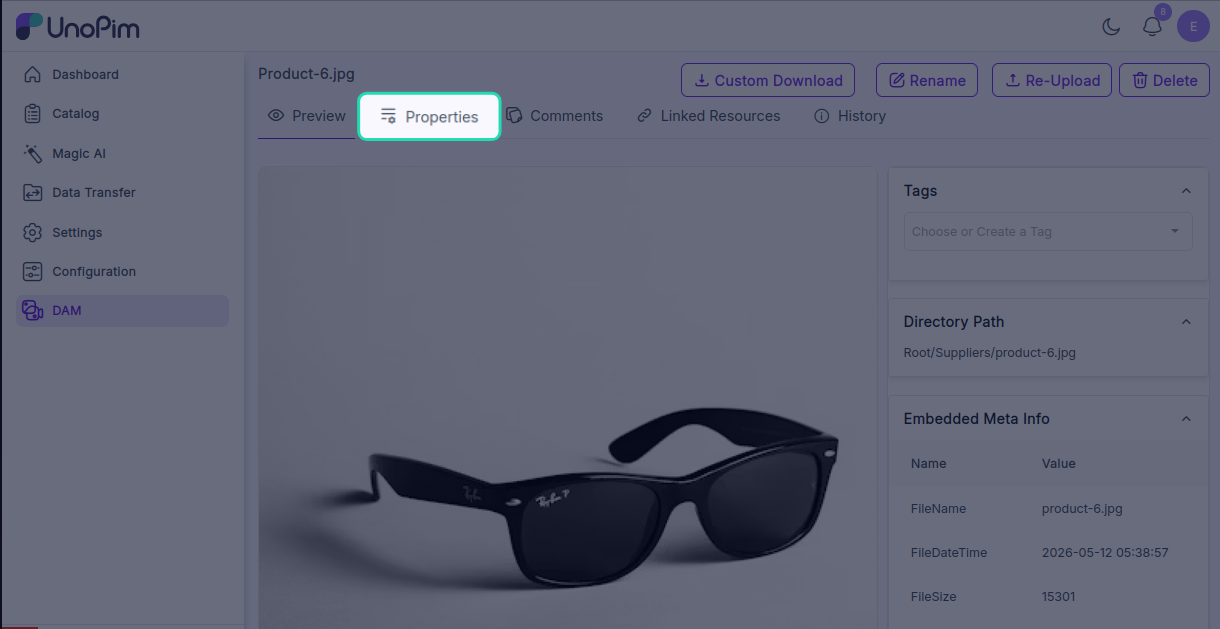
Task: Click product-6.jpg meta value
Action: coord(1082,509)
